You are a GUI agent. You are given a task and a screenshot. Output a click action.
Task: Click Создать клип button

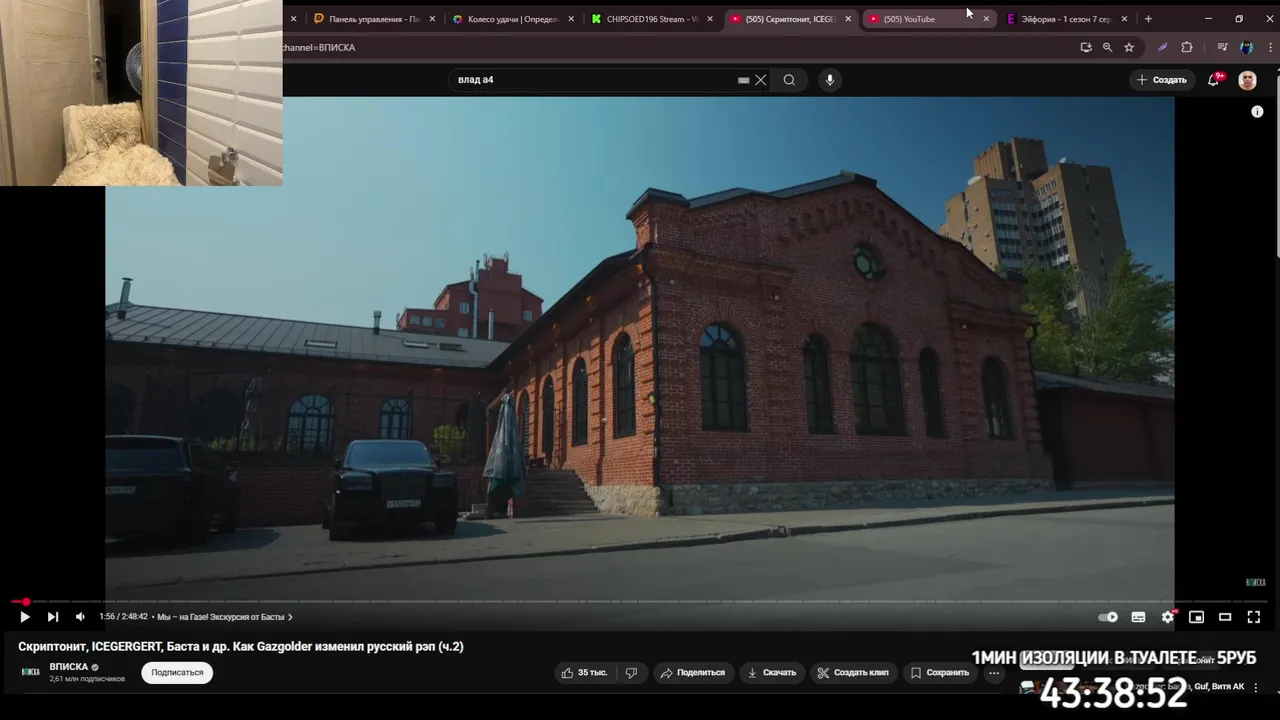[x=853, y=673]
